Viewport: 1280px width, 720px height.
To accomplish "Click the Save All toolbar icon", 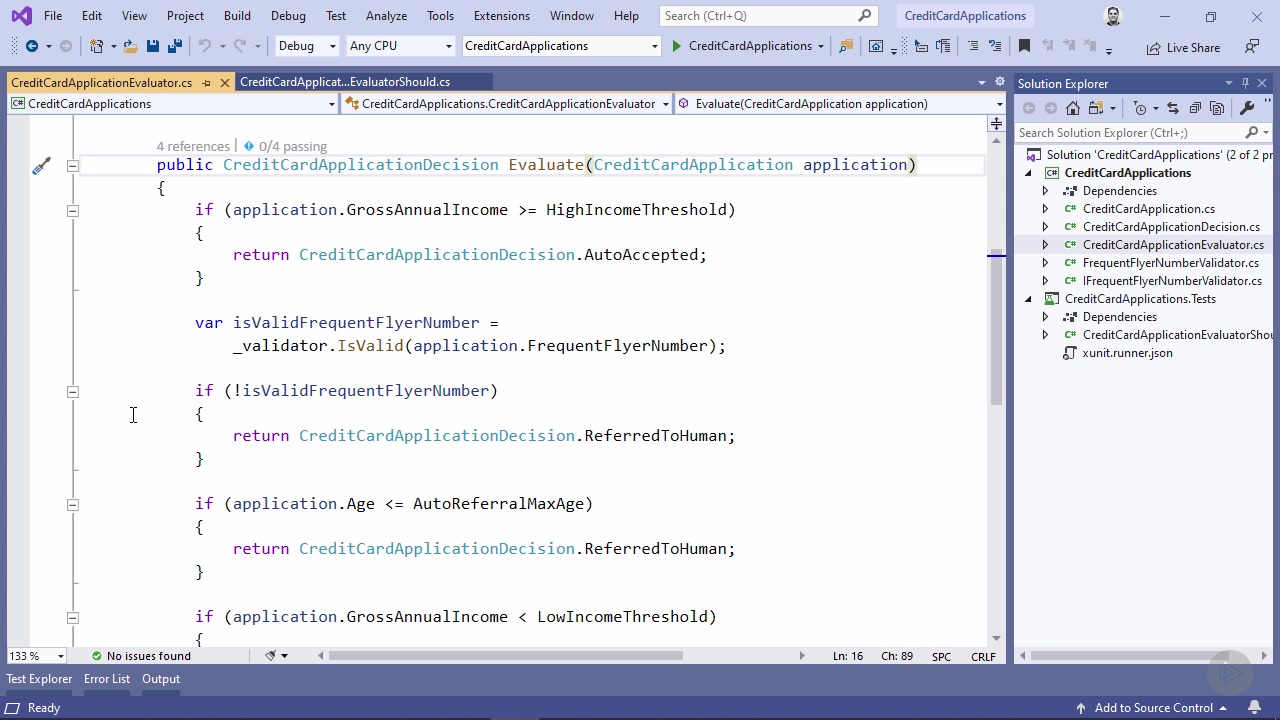I will [x=174, y=46].
